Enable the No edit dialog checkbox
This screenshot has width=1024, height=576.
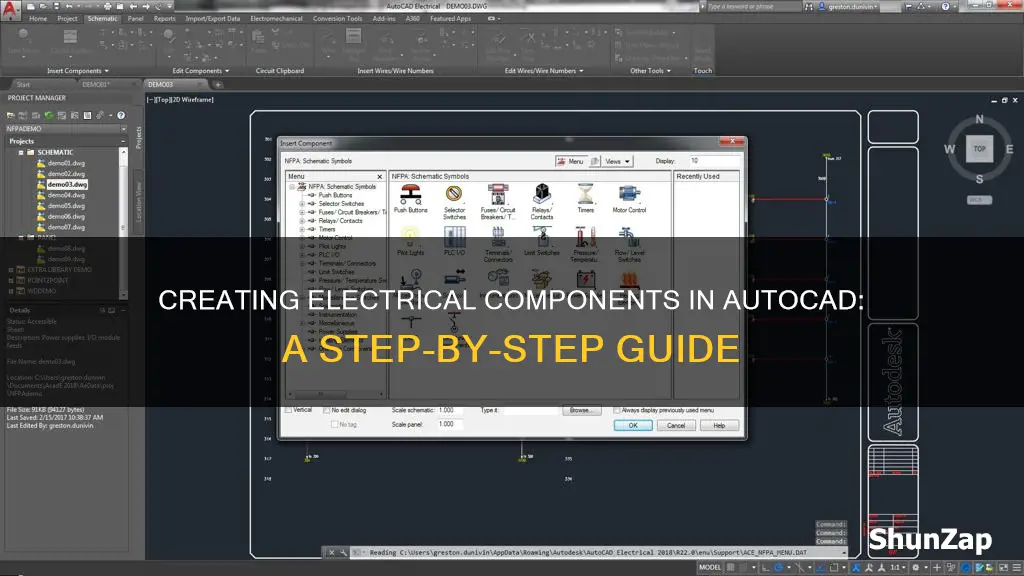[327, 410]
